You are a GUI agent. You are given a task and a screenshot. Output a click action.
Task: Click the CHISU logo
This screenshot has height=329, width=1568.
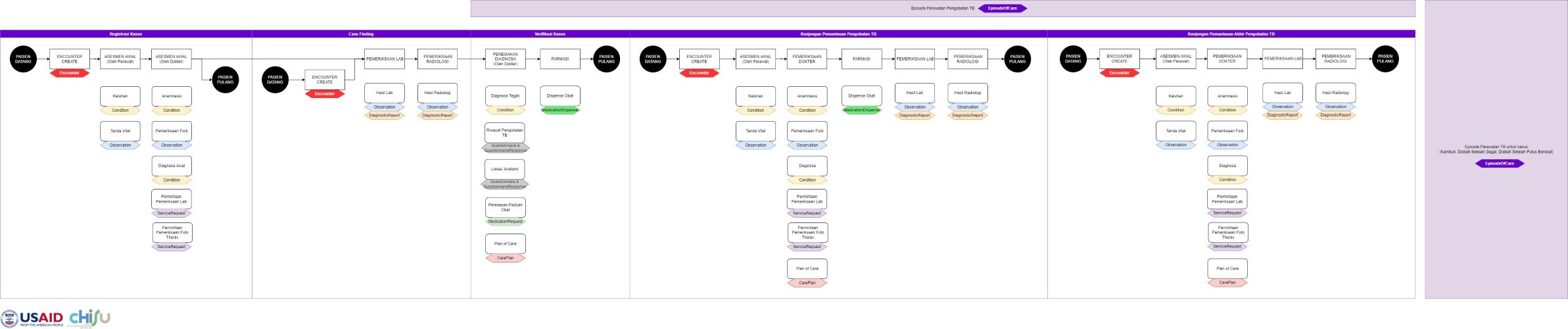[90, 318]
